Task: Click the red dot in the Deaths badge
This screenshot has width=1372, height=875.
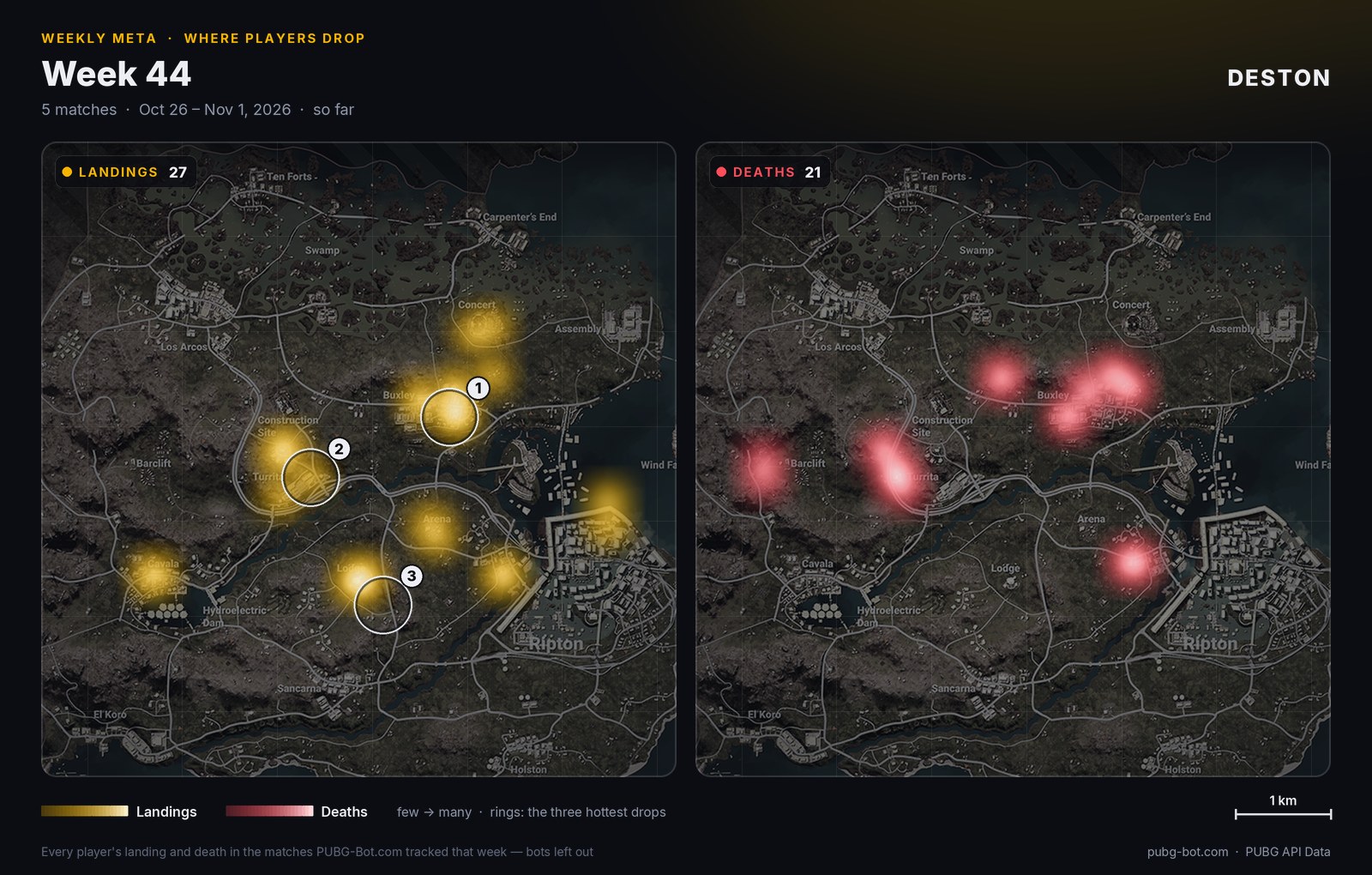Action: click(x=721, y=172)
